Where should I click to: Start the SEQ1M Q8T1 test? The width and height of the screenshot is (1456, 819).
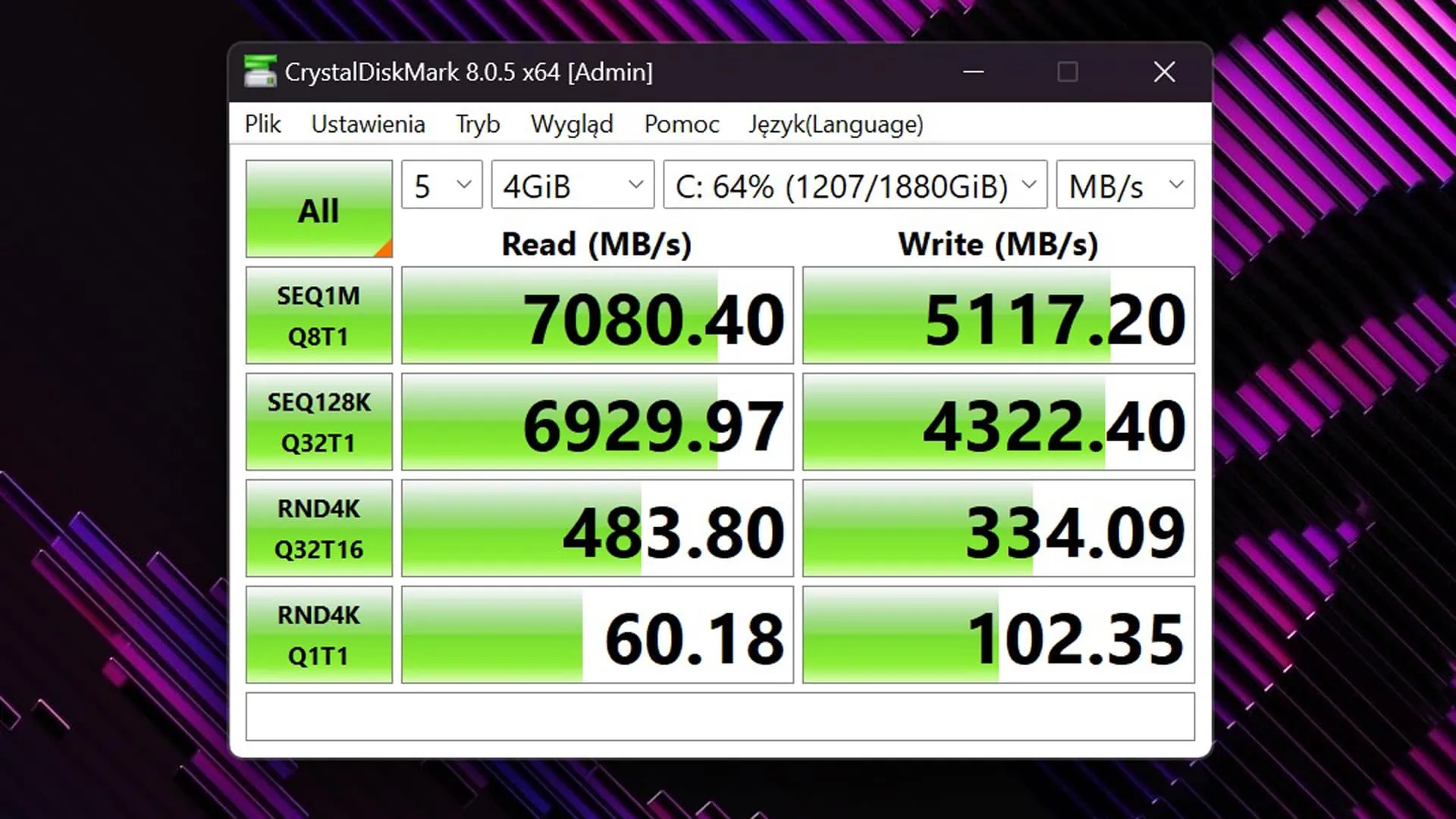318,315
